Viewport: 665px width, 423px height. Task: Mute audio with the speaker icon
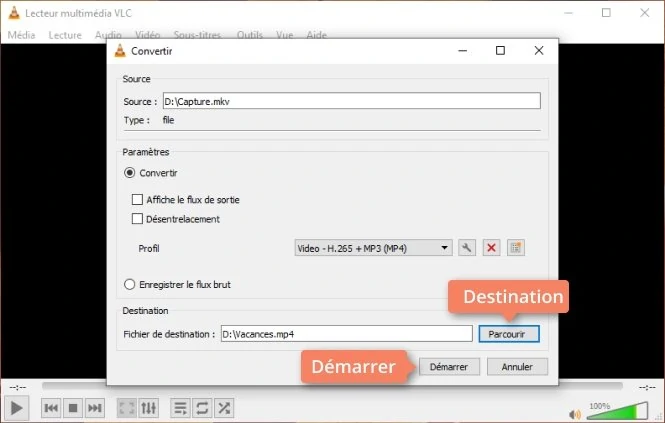coord(575,414)
